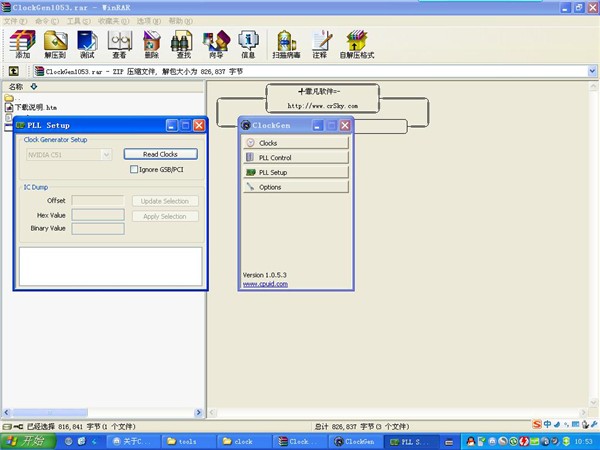Open Options in the ClockGen window
Image resolution: width=600 pixels, height=450 pixels.
coord(296,187)
